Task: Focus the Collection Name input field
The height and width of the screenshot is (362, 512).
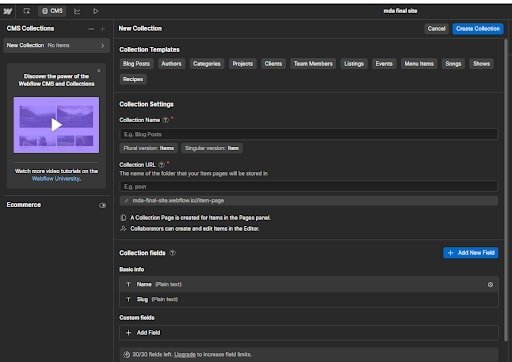Action: (x=309, y=134)
